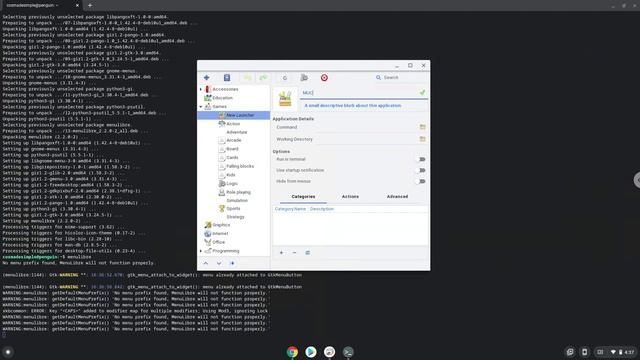Toggle the Use startup notification switch
This screenshot has height=360, width=640.
pos(421,170)
